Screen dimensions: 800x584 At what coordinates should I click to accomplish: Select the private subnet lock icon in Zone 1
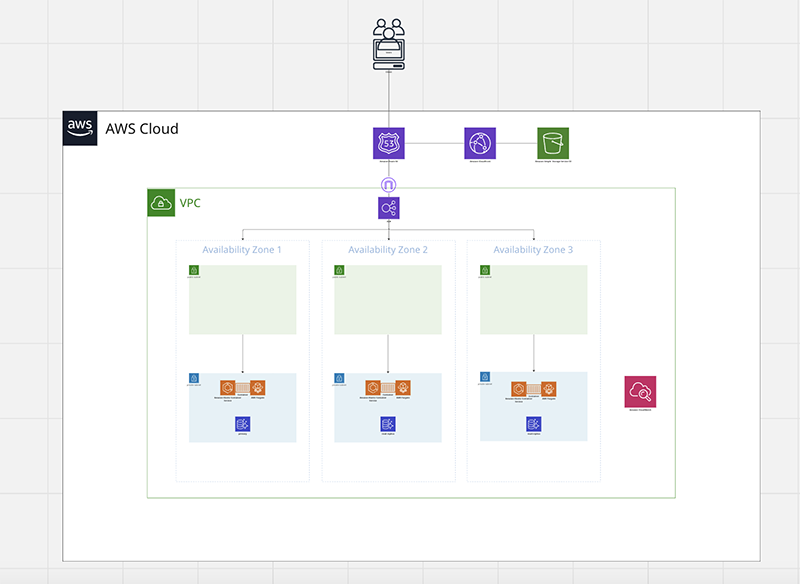click(x=194, y=378)
